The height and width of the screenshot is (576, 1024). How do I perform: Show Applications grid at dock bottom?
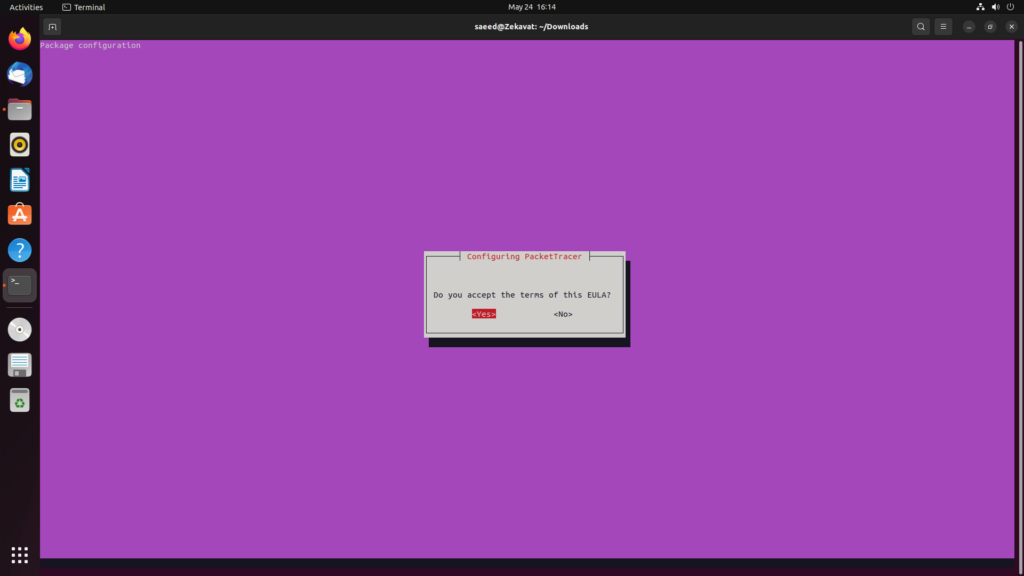pyautogui.click(x=20, y=554)
